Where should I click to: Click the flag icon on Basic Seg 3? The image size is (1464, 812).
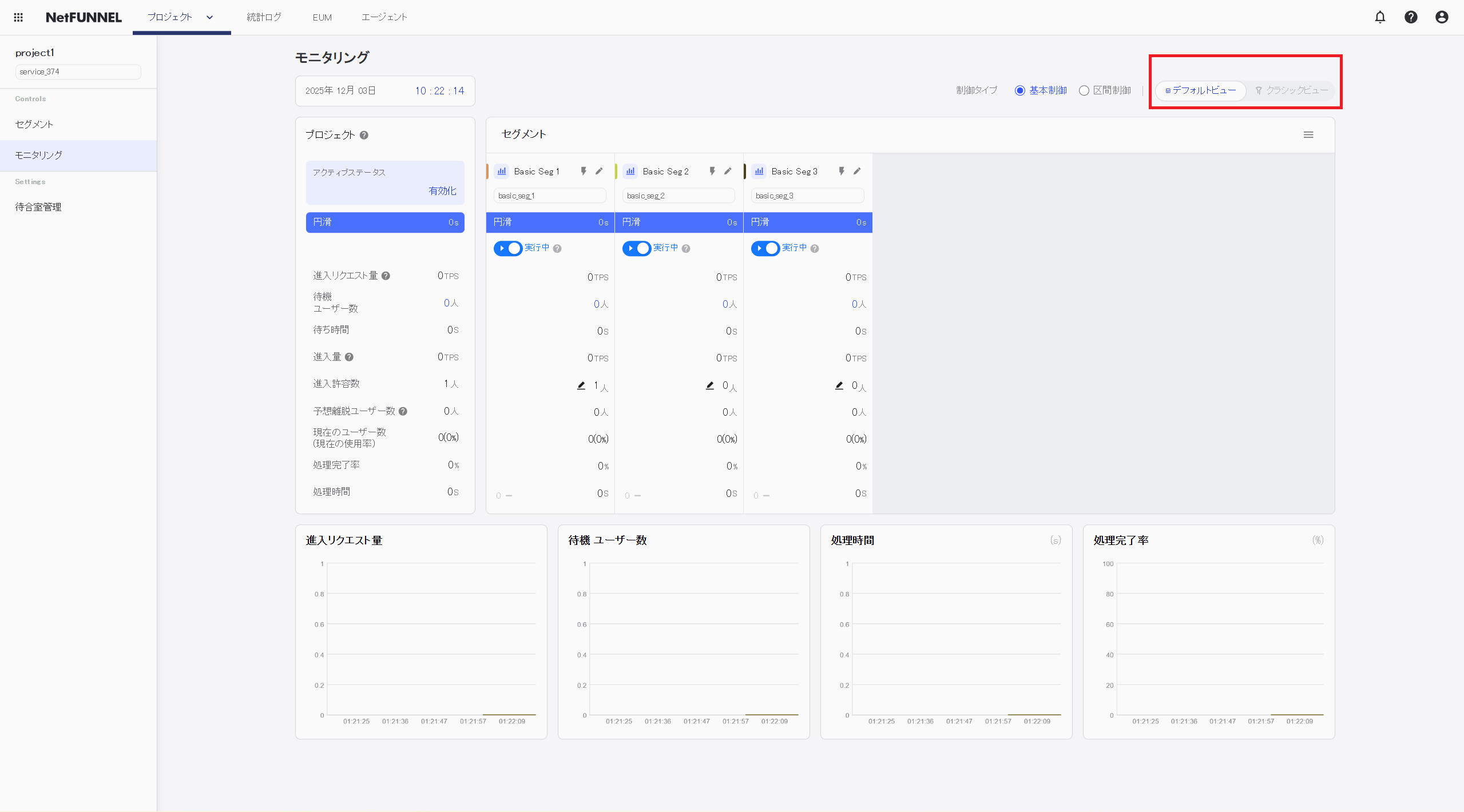pyautogui.click(x=840, y=170)
